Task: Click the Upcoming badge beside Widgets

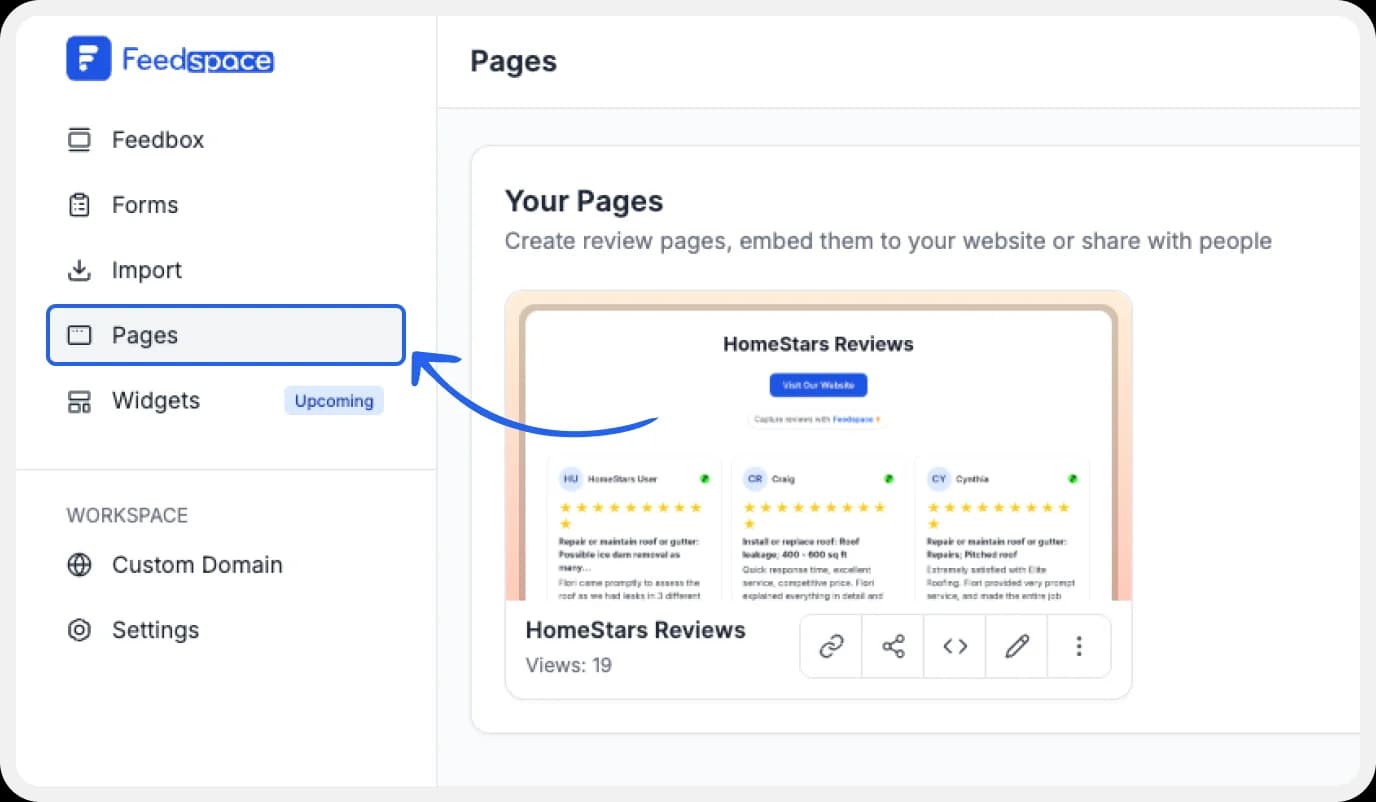Action: pyautogui.click(x=334, y=400)
